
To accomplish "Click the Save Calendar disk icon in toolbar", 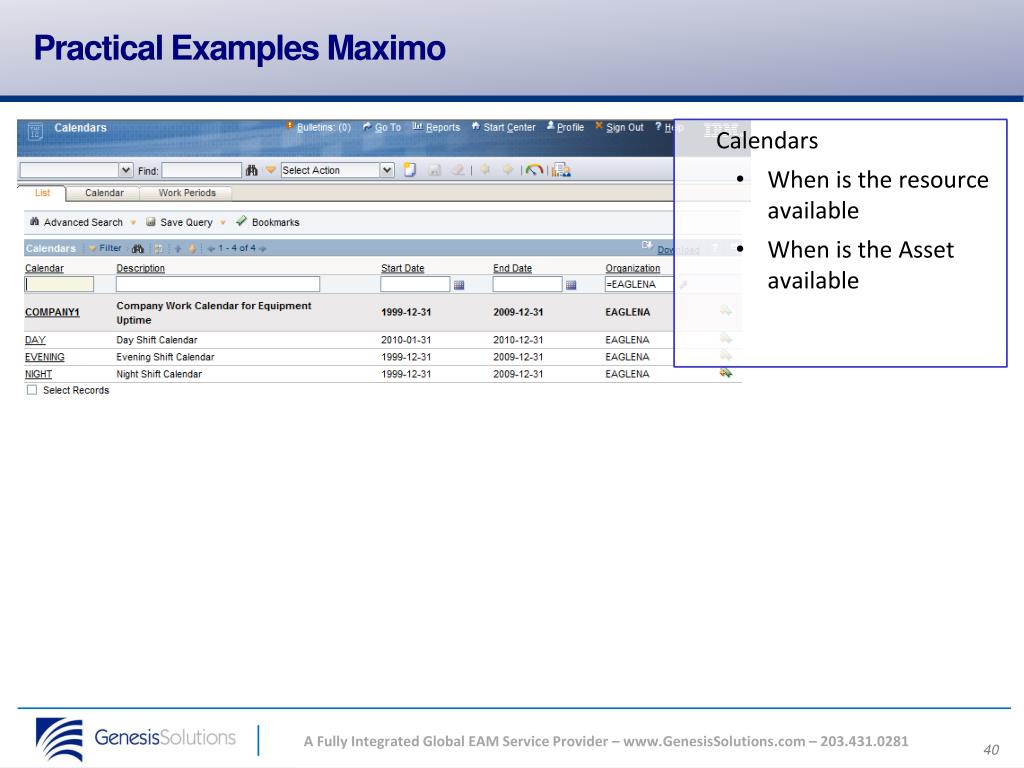I will 434,170.
